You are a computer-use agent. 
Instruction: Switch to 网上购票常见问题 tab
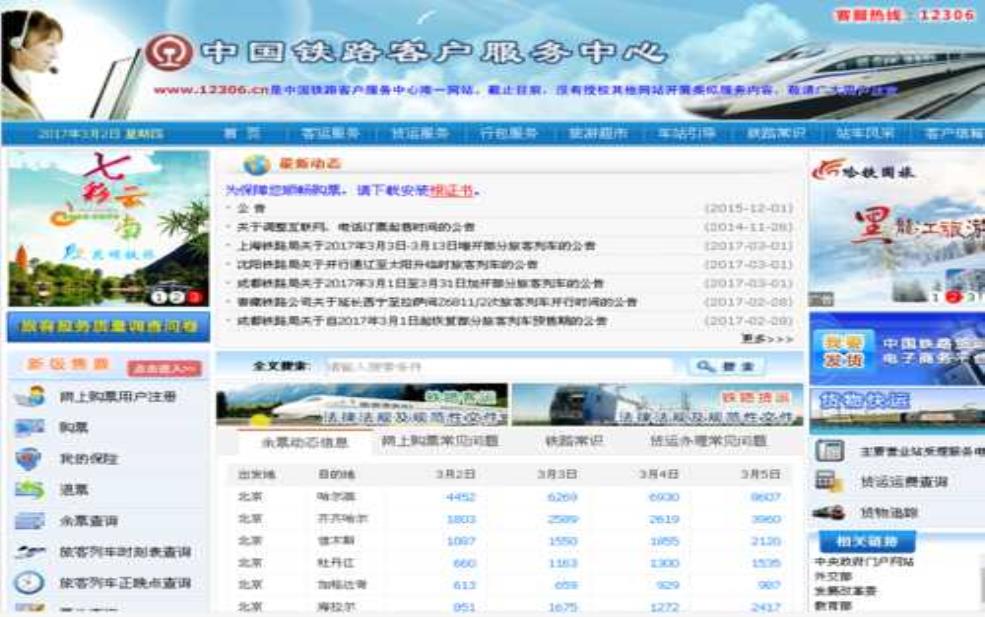tap(440, 441)
